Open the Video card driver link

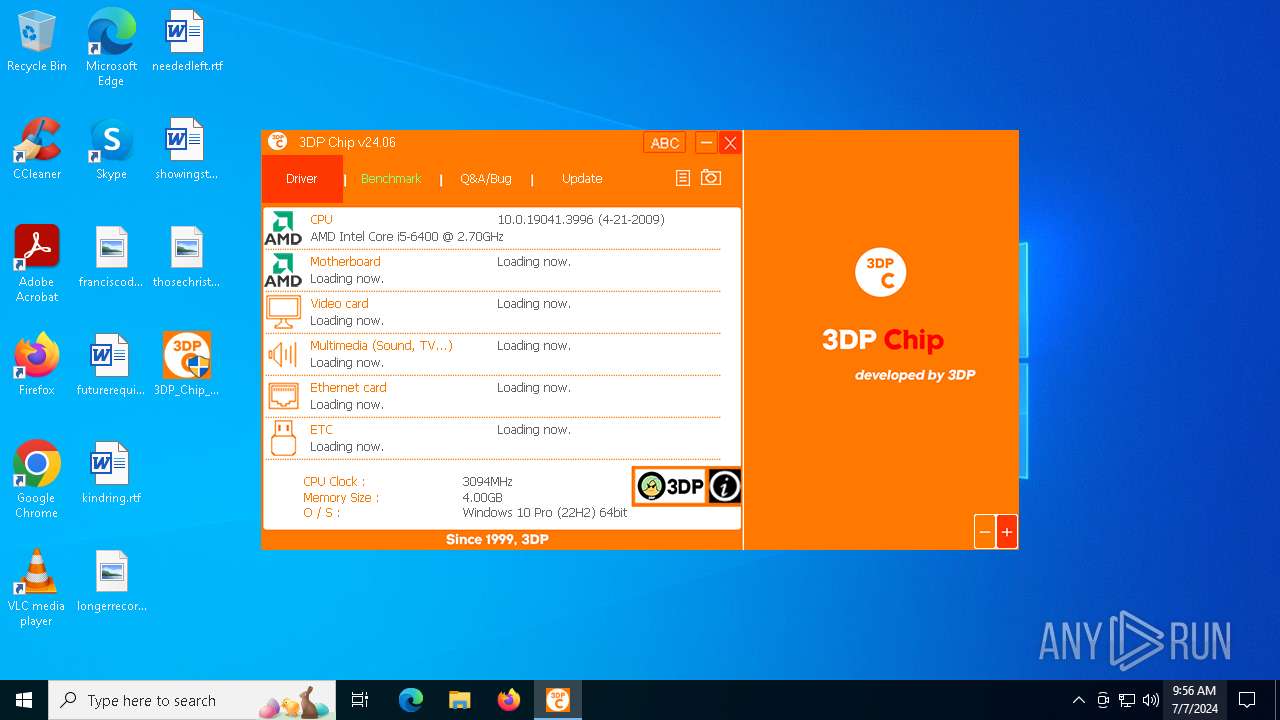339,304
